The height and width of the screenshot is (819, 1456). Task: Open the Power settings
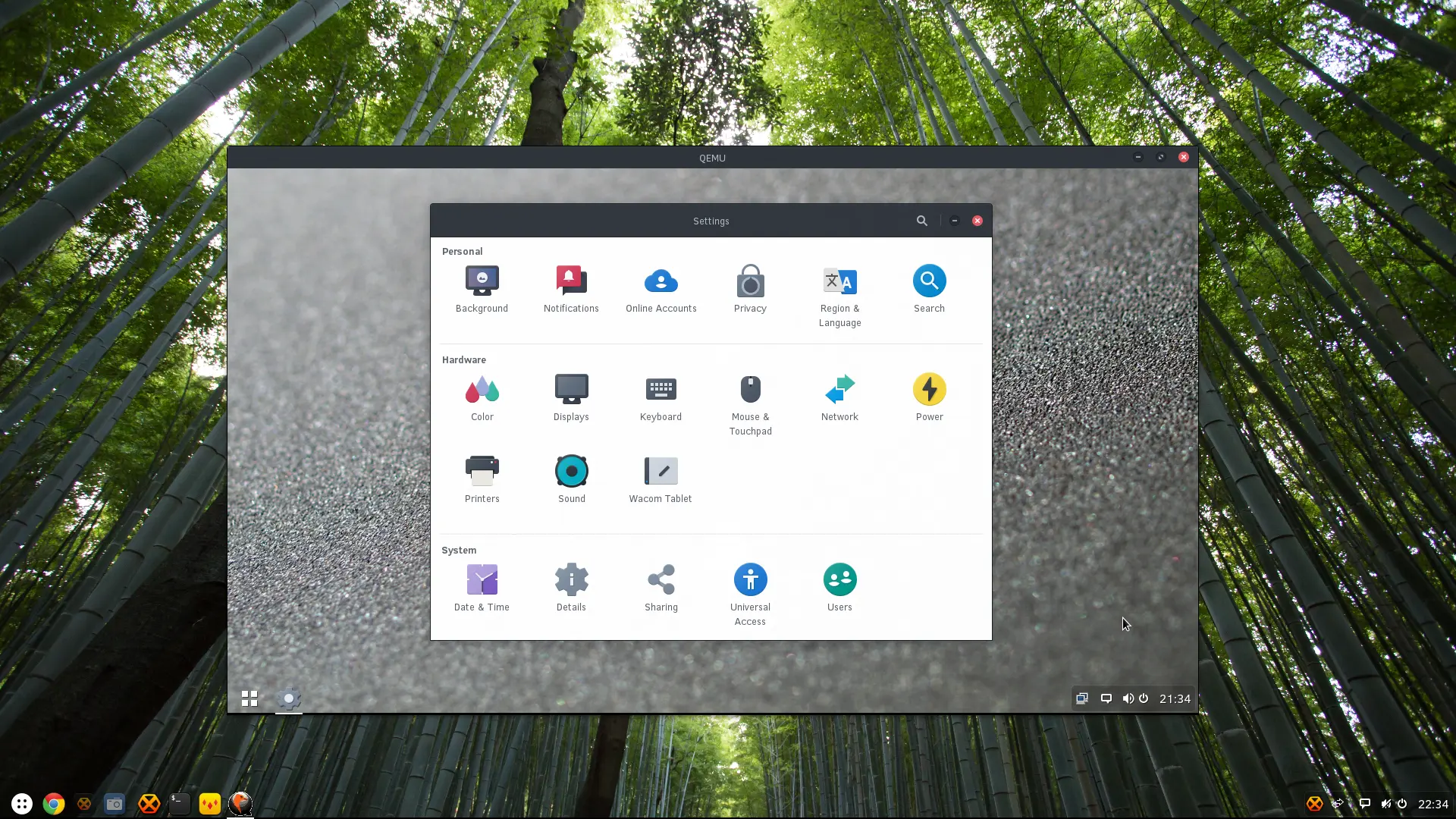929,398
